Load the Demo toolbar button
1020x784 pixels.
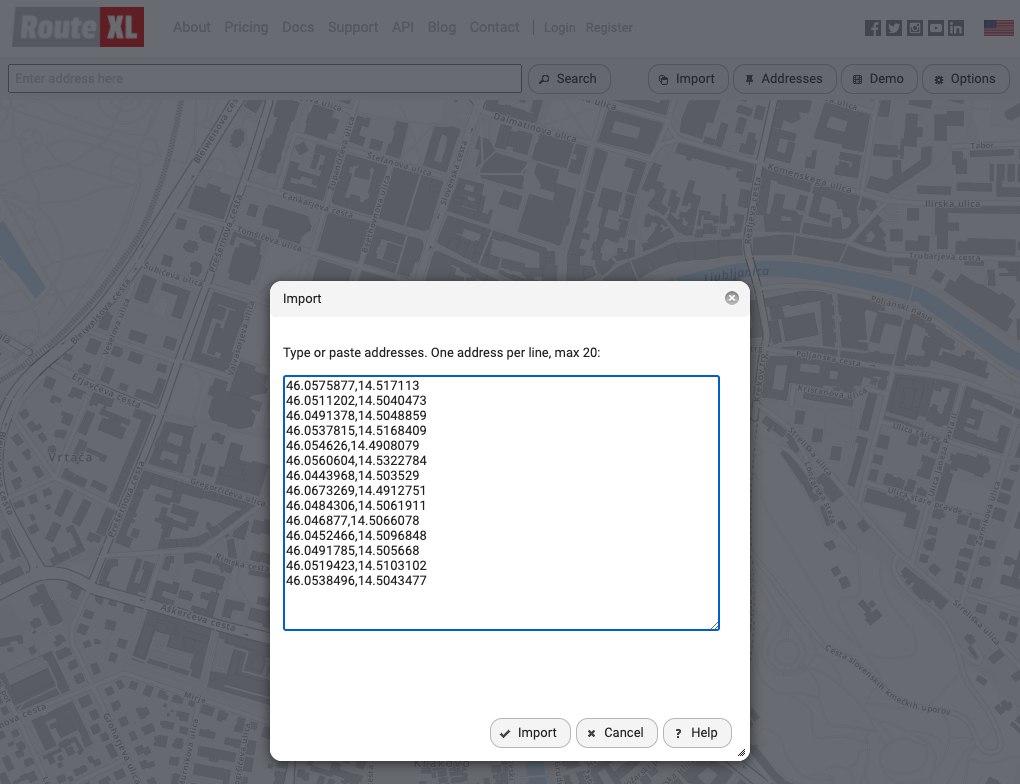(x=879, y=79)
